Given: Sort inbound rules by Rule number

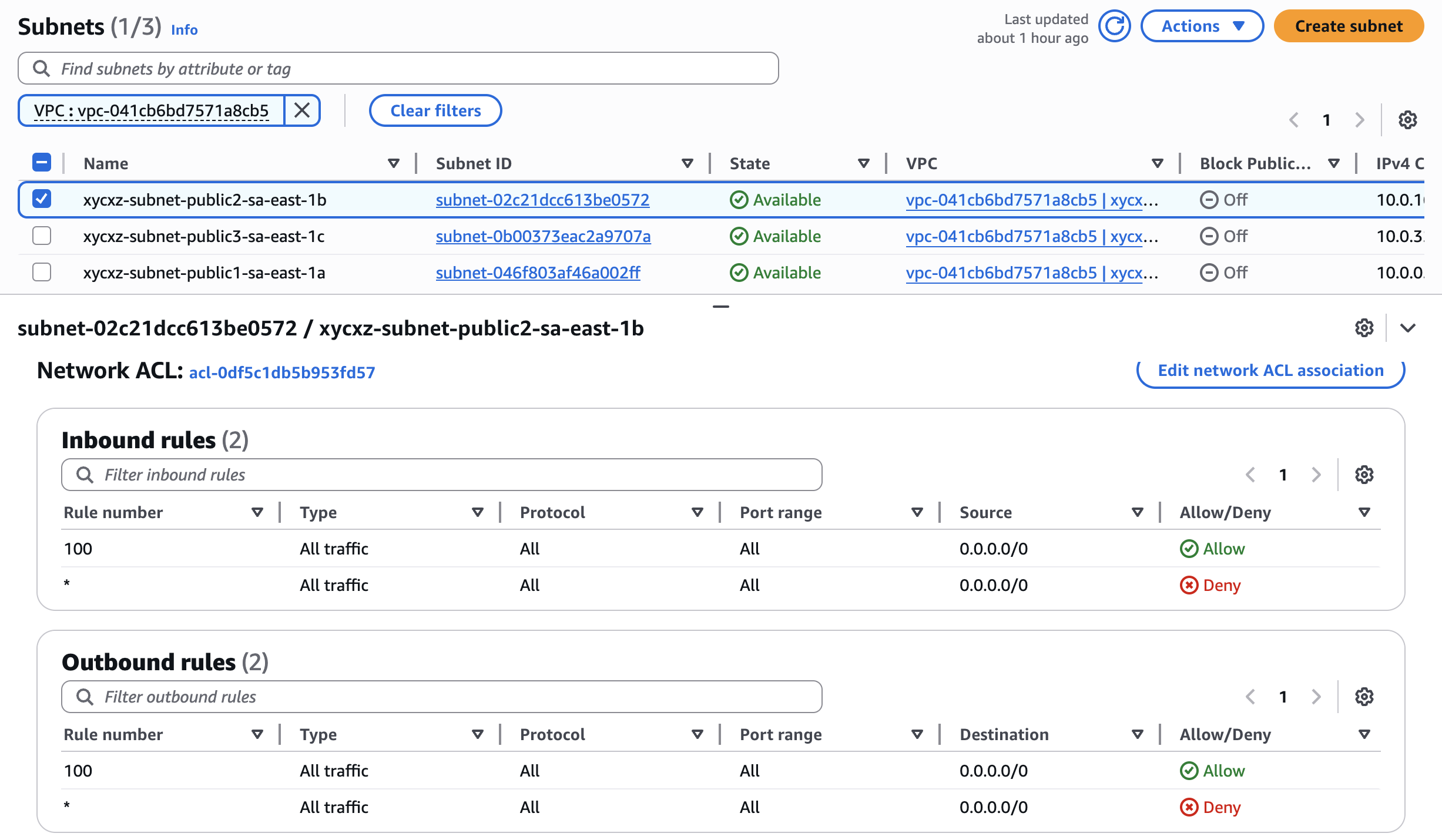Looking at the screenshot, I should pos(257,512).
